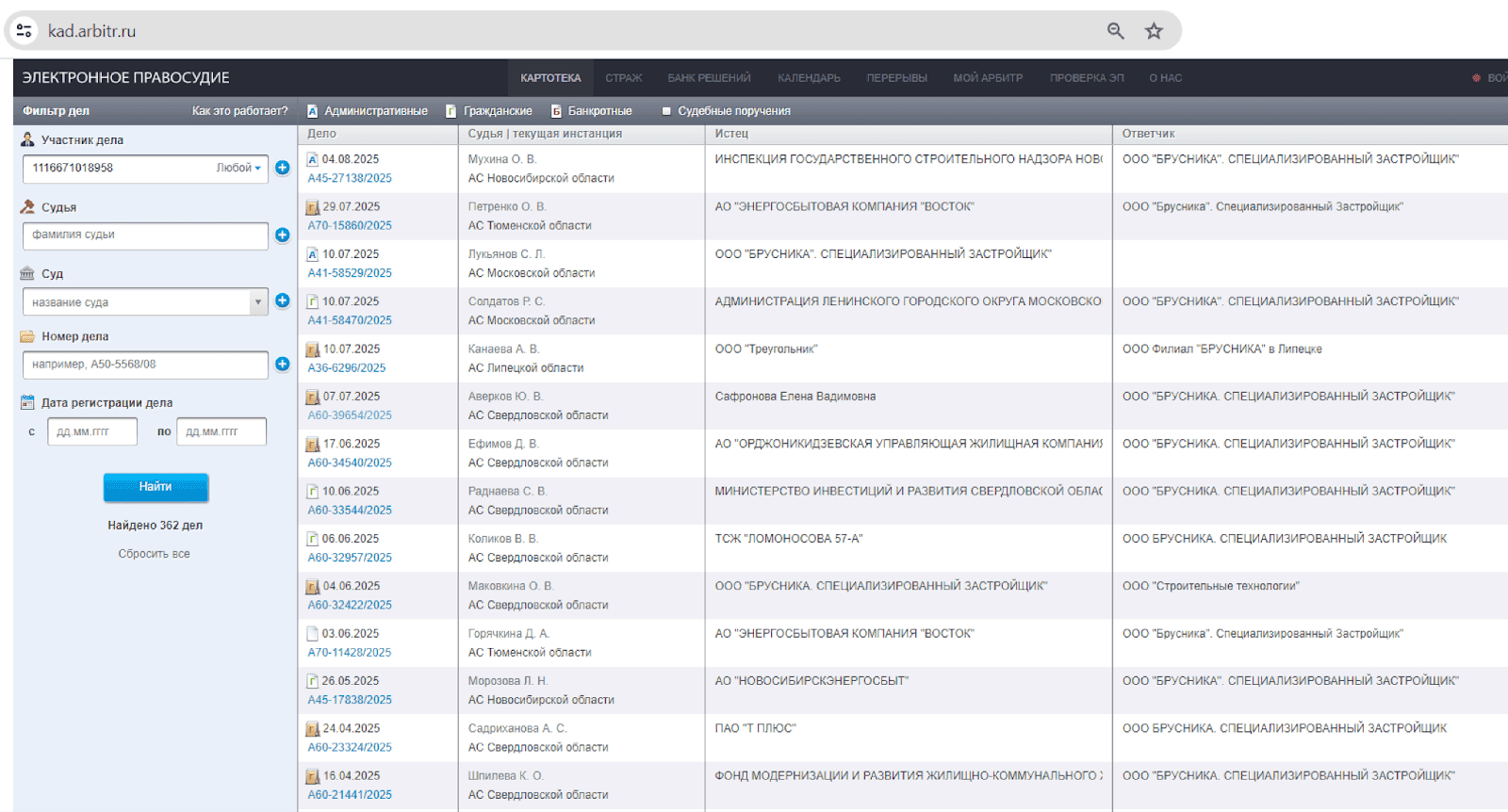Image resolution: width=1508 pixels, height=812 pixels.
Task: Click the plus icon next to participant field
Action: 282,168
